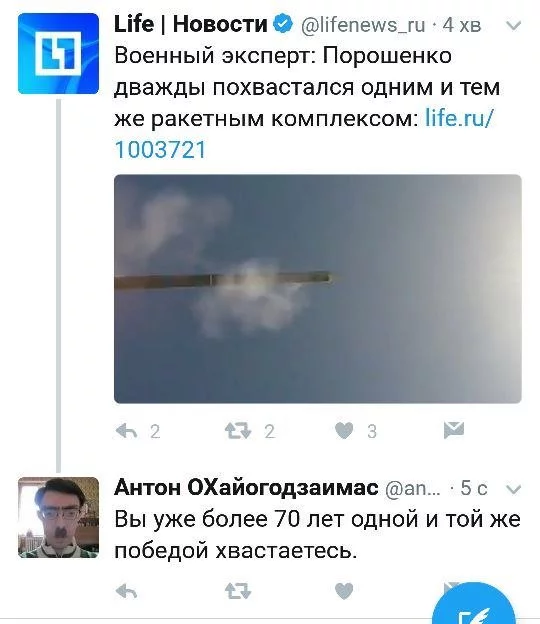
Task: Open Антон ОХайогодзаимас account name
Action: tap(246, 488)
